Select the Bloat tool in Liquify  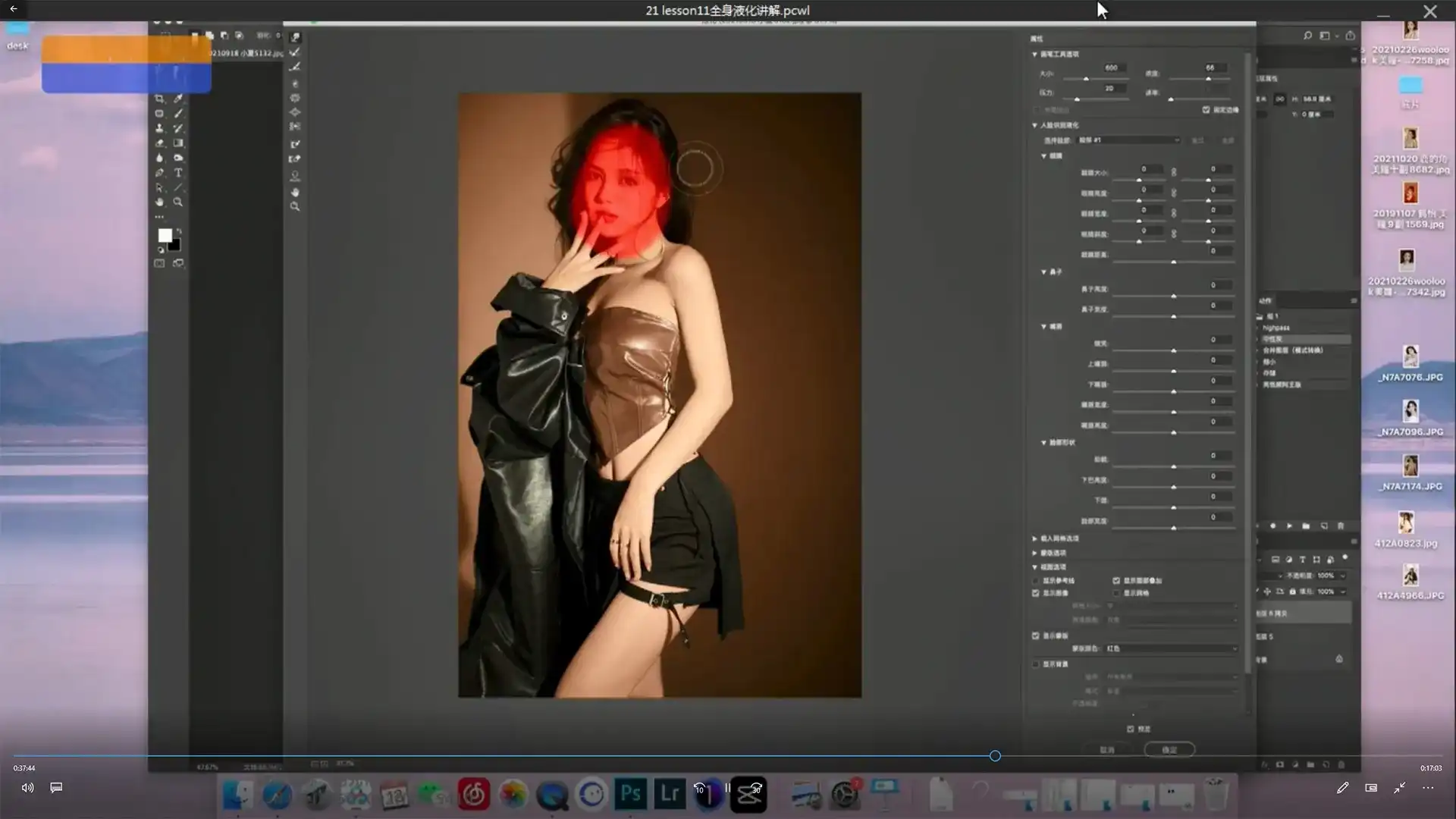295,112
